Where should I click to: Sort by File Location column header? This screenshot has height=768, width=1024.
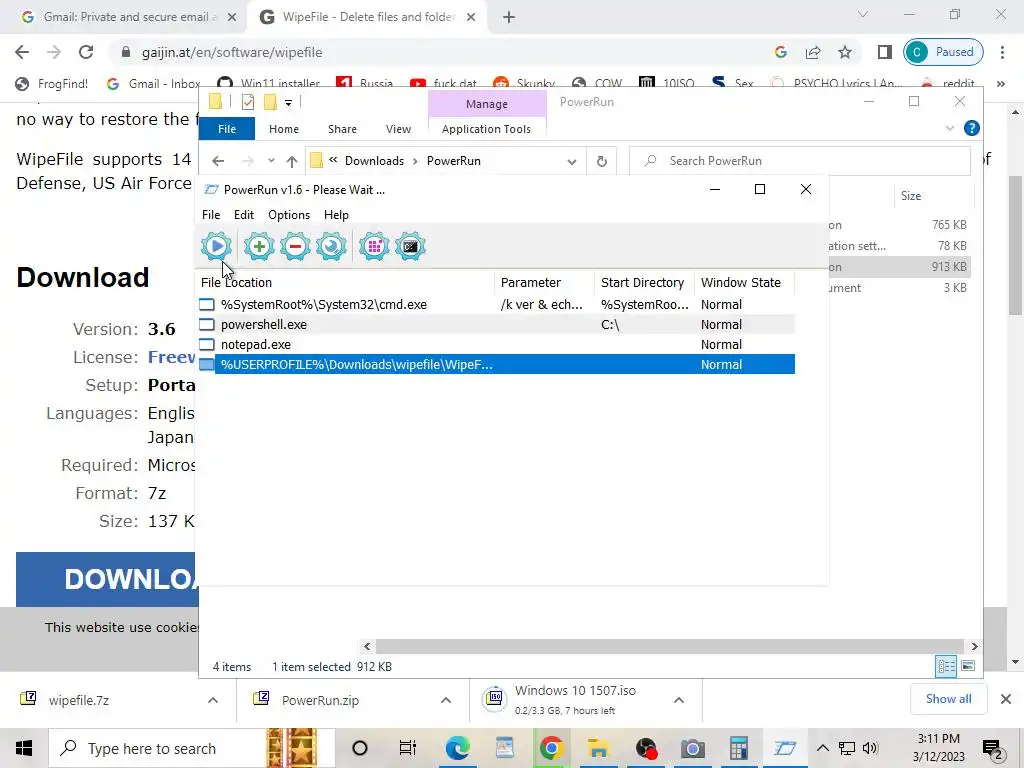coord(346,283)
